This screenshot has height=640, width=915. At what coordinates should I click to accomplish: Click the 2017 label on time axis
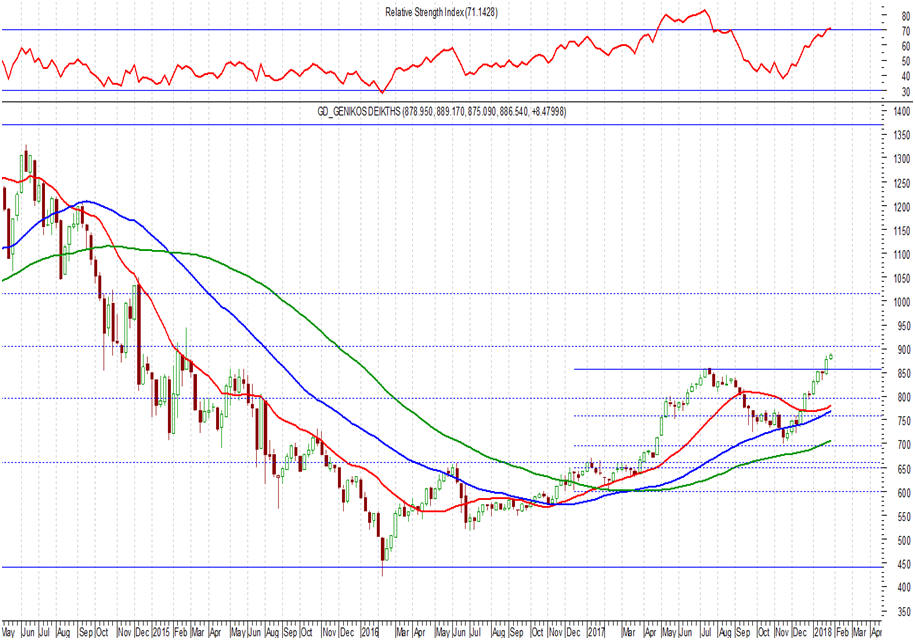(x=596, y=632)
